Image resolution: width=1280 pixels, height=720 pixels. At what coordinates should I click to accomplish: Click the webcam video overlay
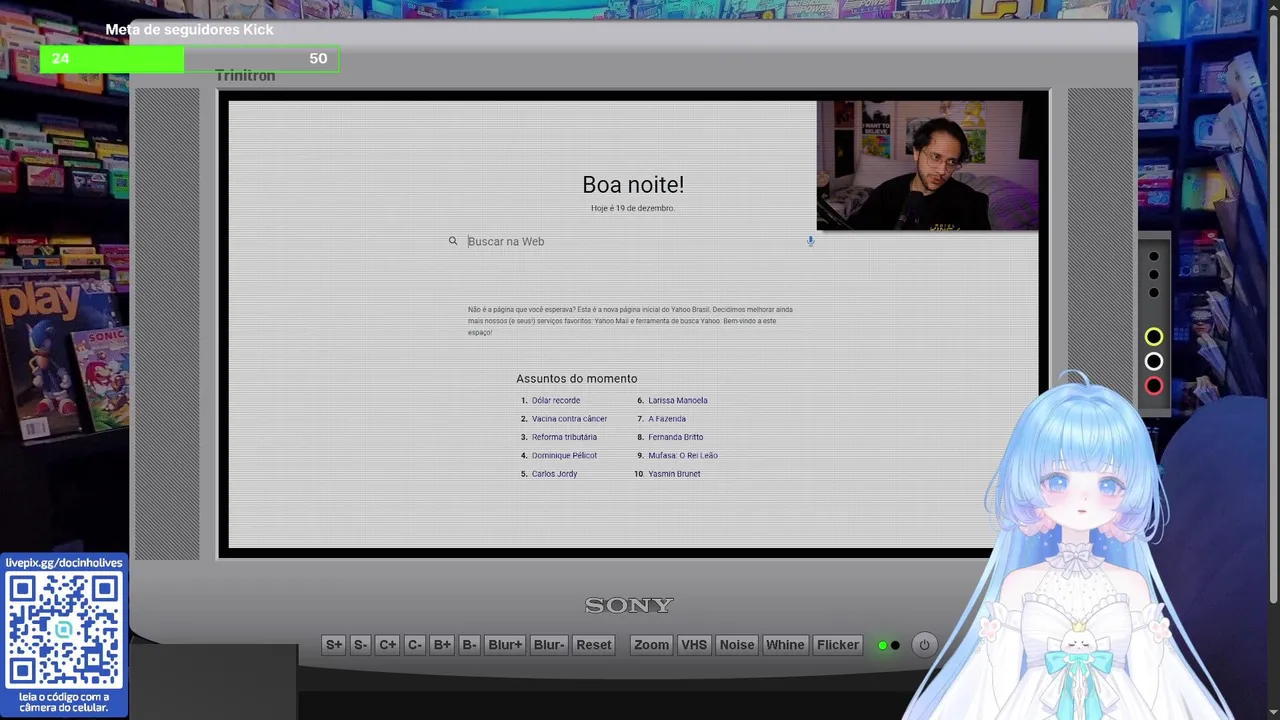click(x=927, y=165)
